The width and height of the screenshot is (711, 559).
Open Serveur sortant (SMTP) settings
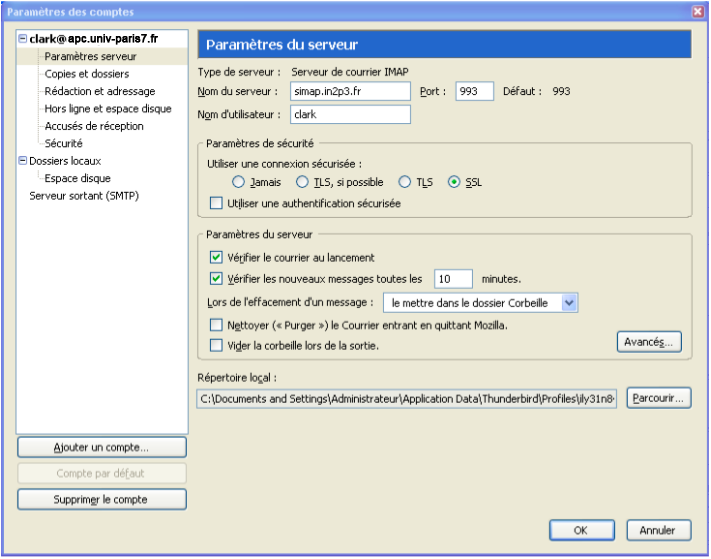84,196
